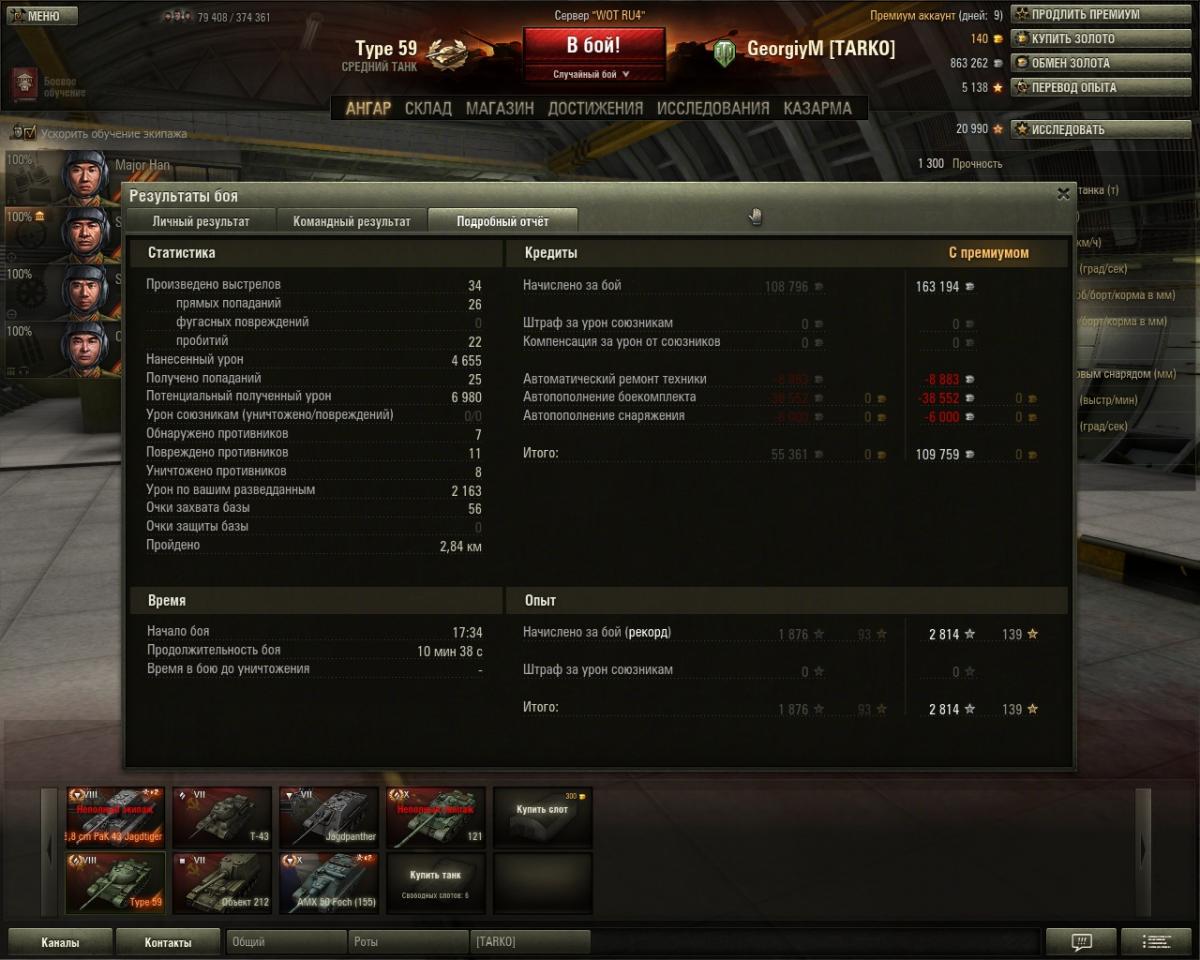The image size is (1200, 960).
Task: Select the Type 59 tank thumbnail
Action: click(x=118, y=882)
